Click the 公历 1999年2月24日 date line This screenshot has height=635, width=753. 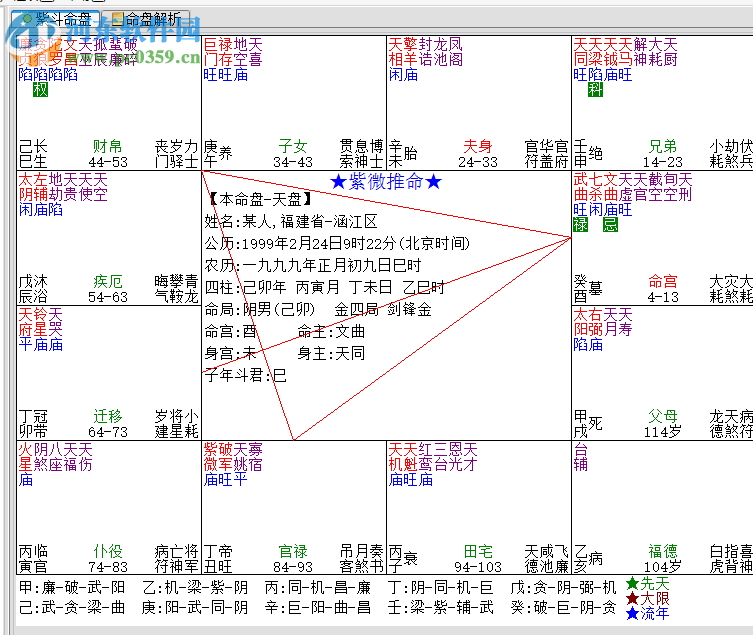(337, 244)
